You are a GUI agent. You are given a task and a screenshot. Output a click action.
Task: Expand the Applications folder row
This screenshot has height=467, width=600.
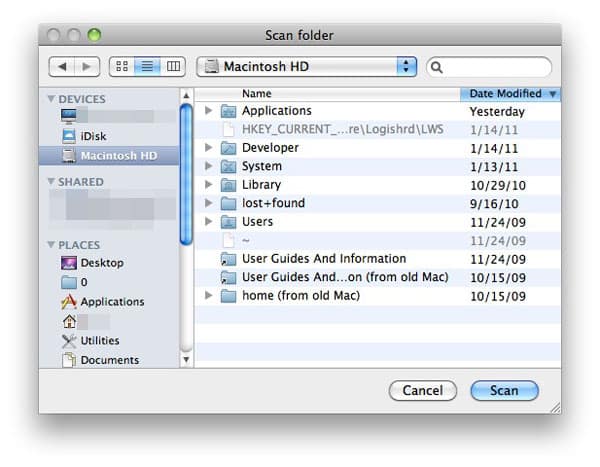pyautogui.click(x=209, y=111)
